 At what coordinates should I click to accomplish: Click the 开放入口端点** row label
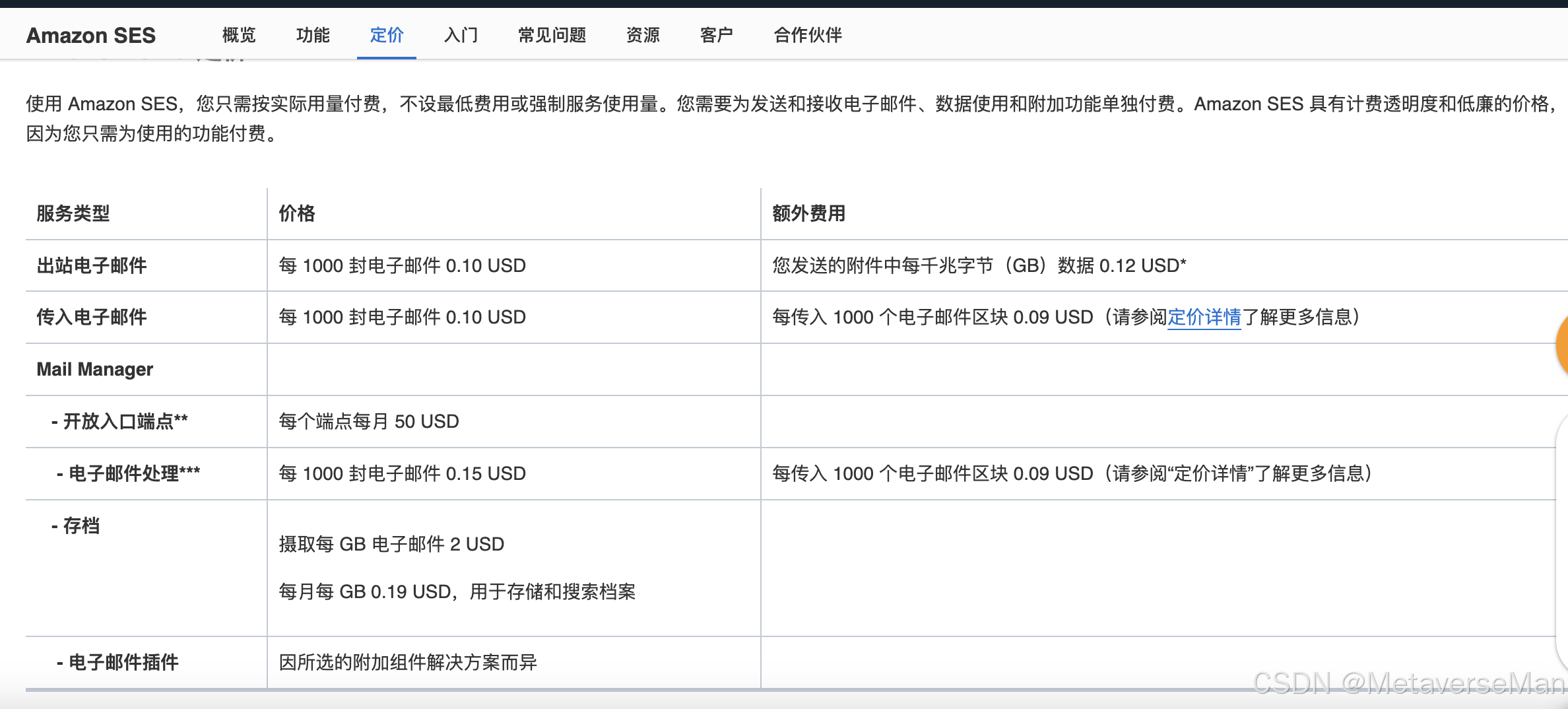tap(119, 421)
